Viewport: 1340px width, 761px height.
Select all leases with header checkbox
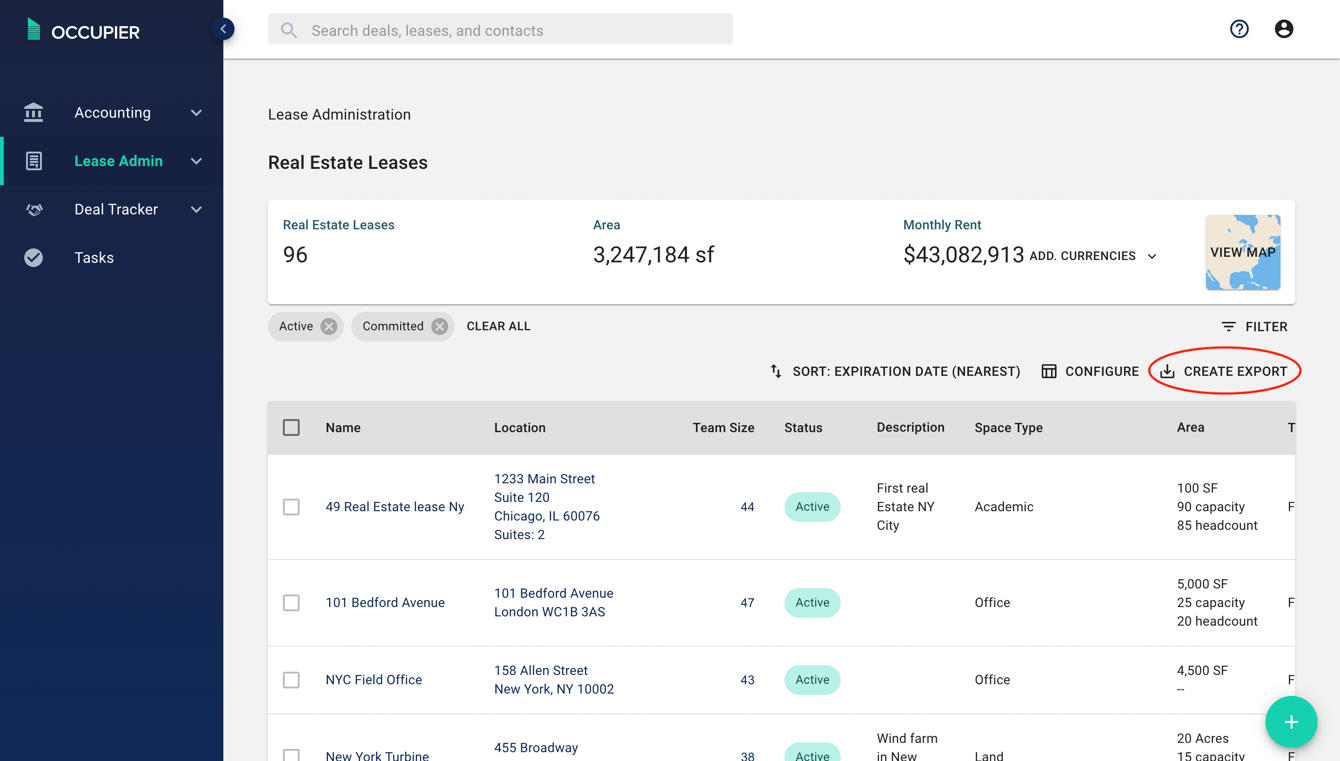point(291,428)
